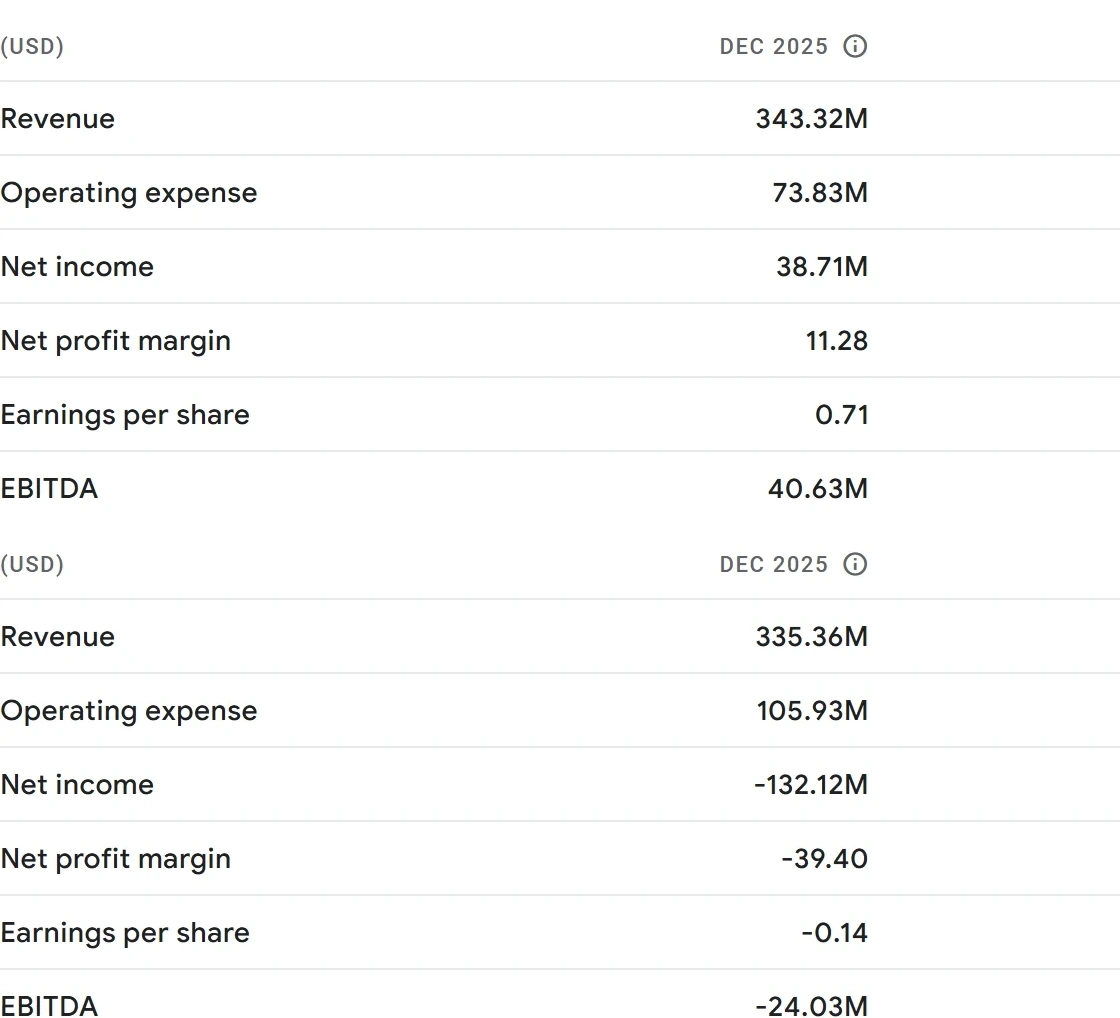Click the Revenue value 335.36M
Screen dimensions: 1120x1018
point(812,637)
